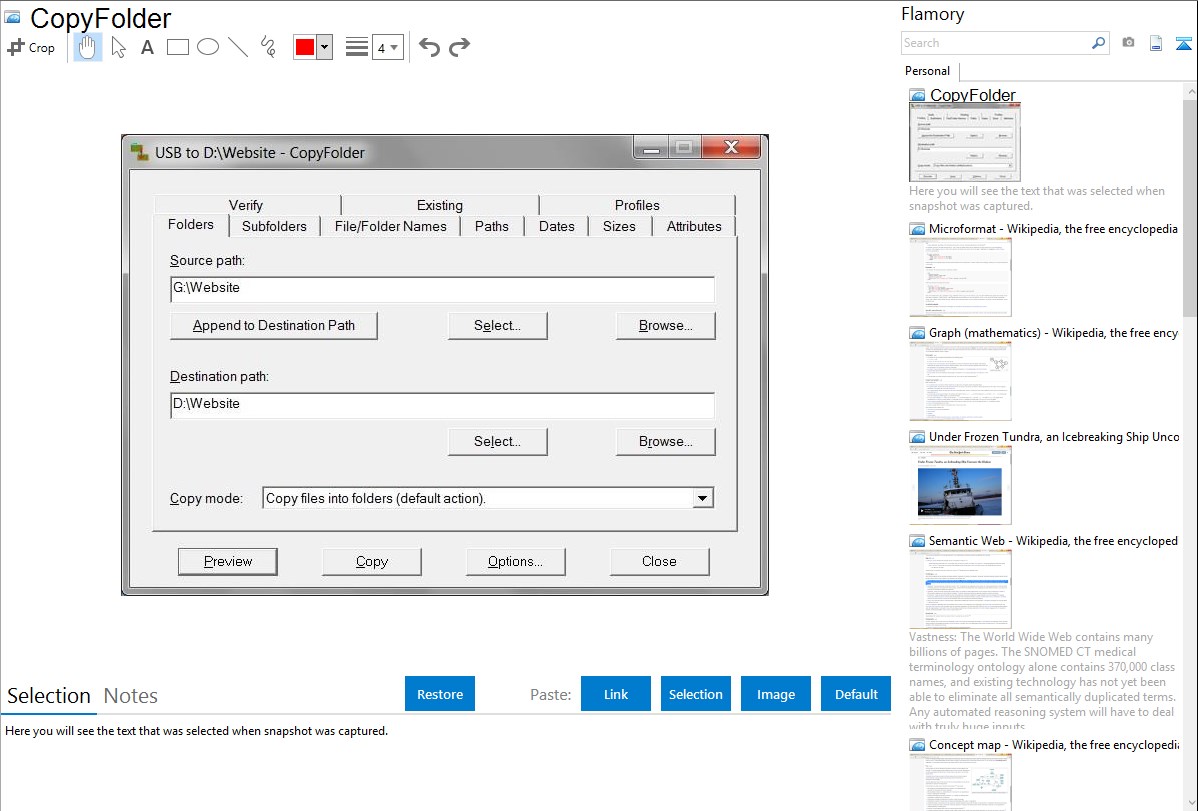The width and height of the screenshot is (1198, 811).
Task: Switch to the Notes tab
Action: tap(131, 696)
